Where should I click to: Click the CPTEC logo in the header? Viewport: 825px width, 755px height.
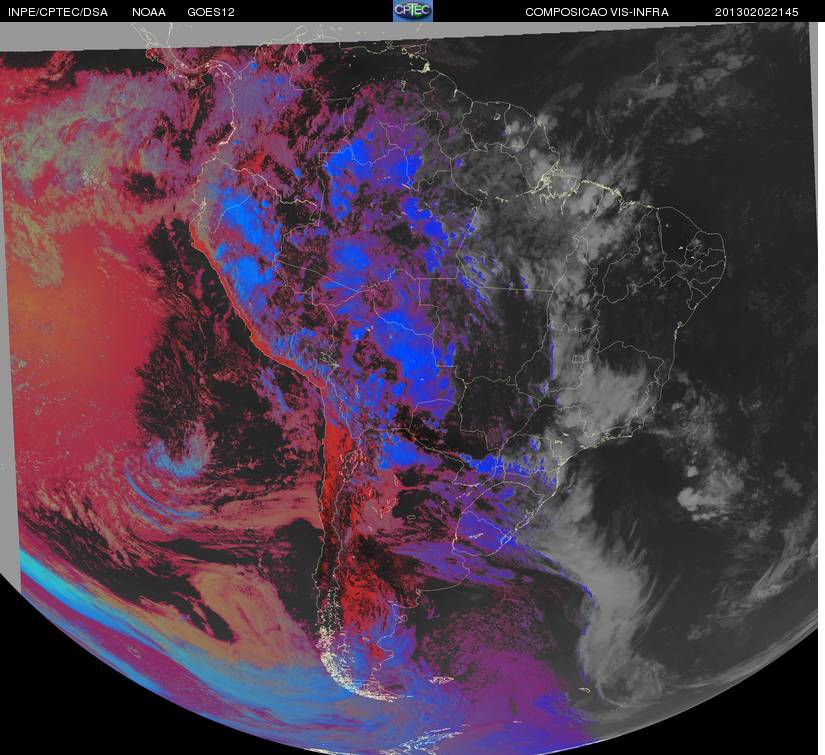click(x=413, y=11)
